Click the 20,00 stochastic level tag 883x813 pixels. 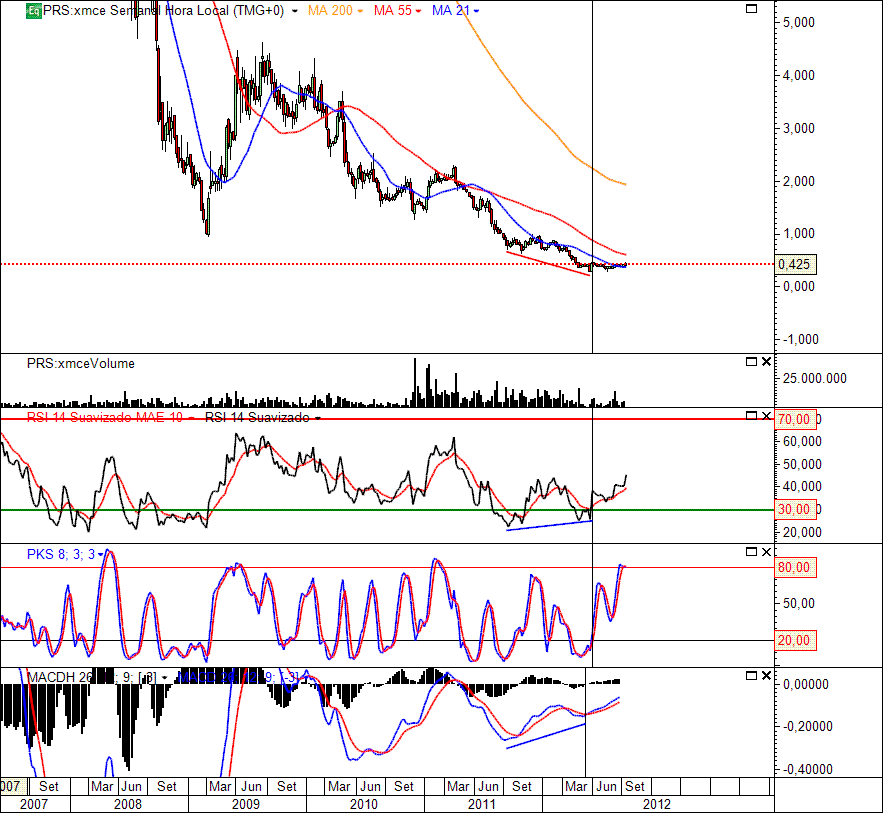(795, 641)
